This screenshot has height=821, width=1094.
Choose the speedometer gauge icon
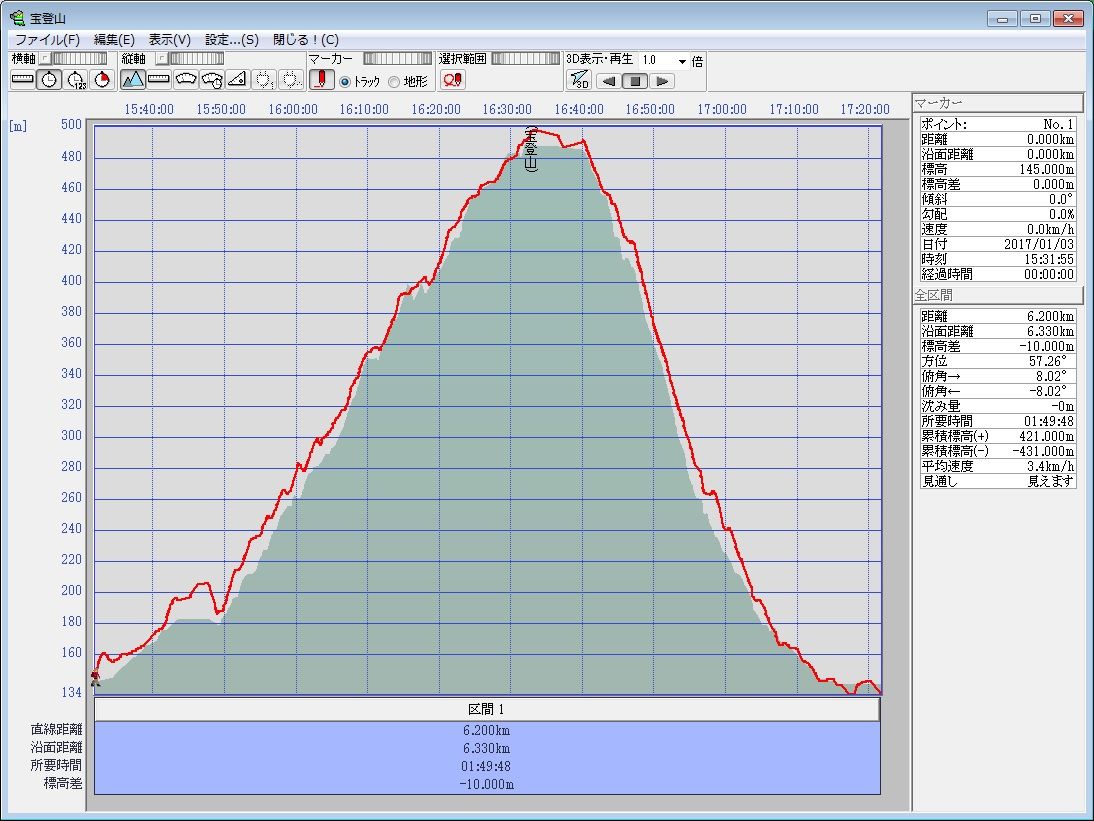coord(185,80)
